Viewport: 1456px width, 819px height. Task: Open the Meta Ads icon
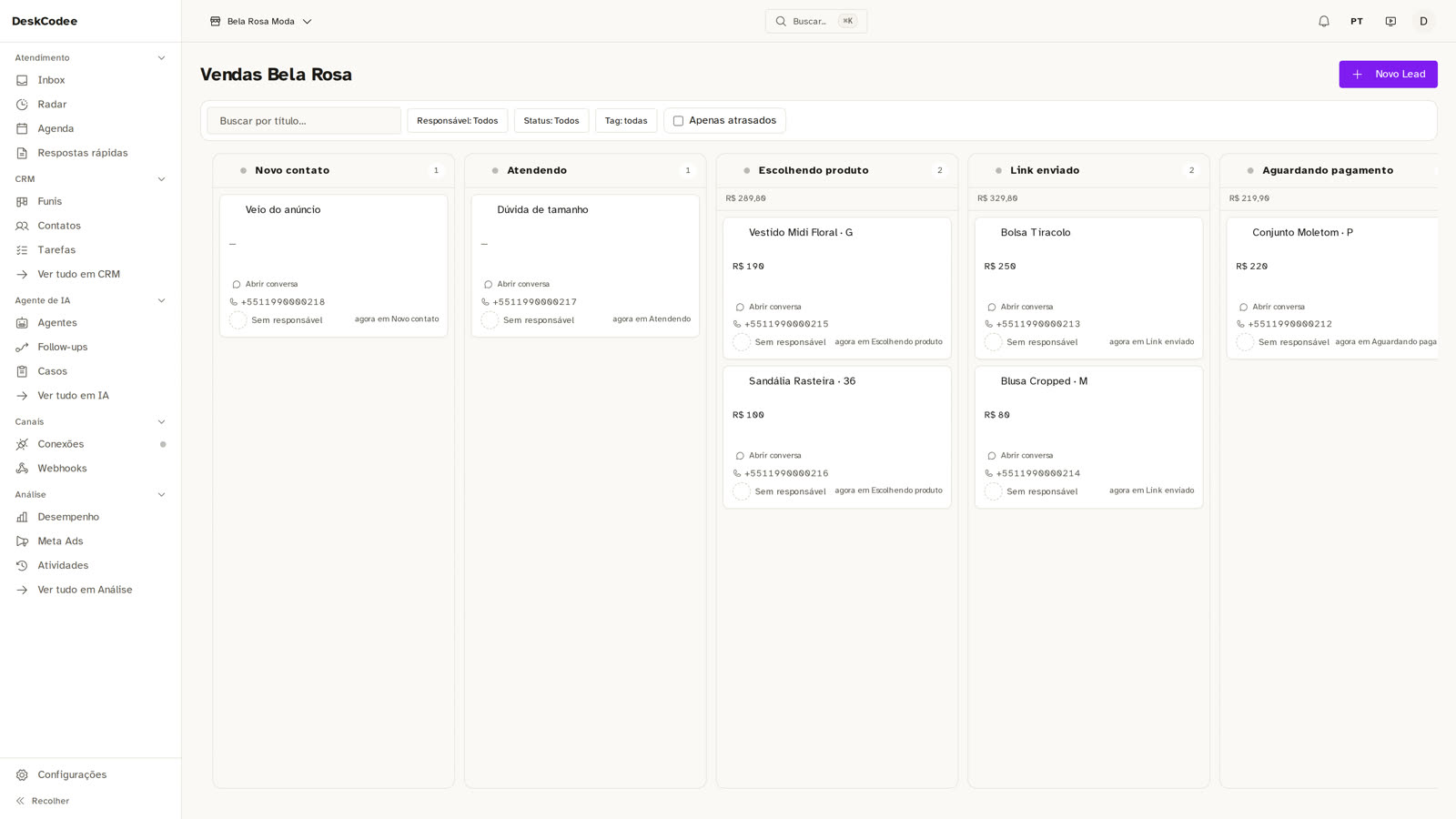[22, 541]
